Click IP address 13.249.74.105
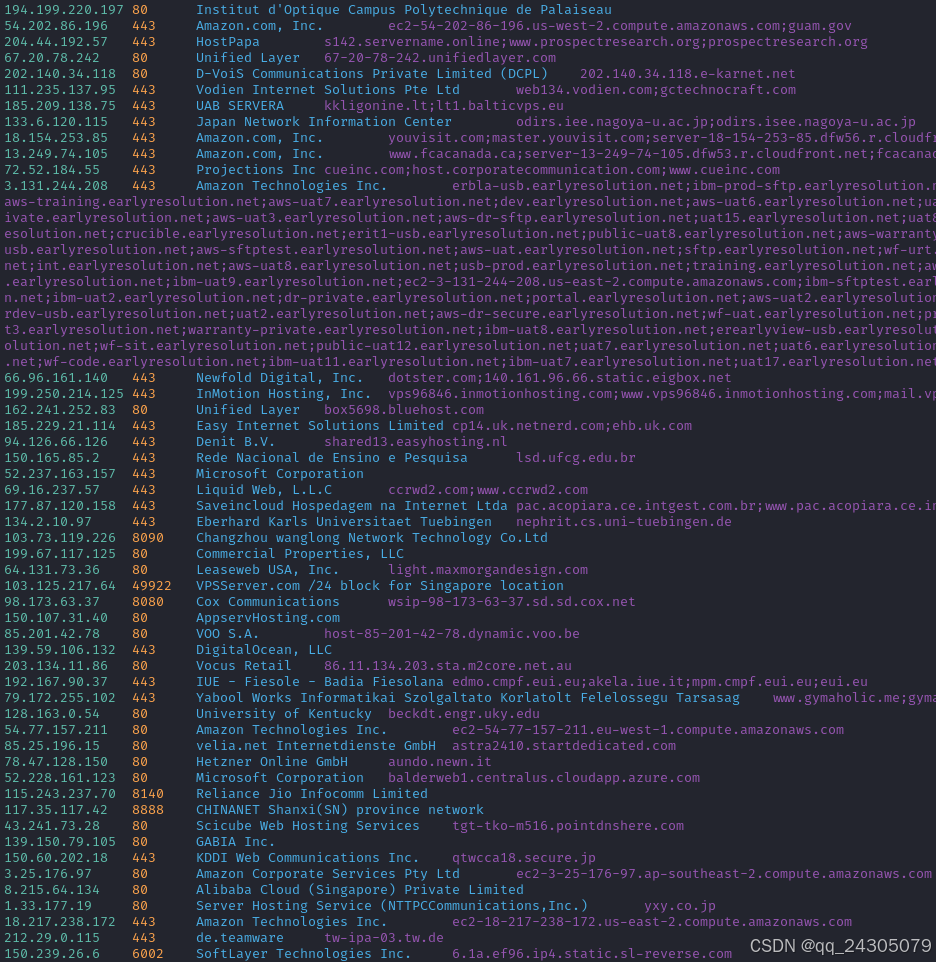This screenshot has width=936, height=962. pyautogui.click(x=56, y=153)
